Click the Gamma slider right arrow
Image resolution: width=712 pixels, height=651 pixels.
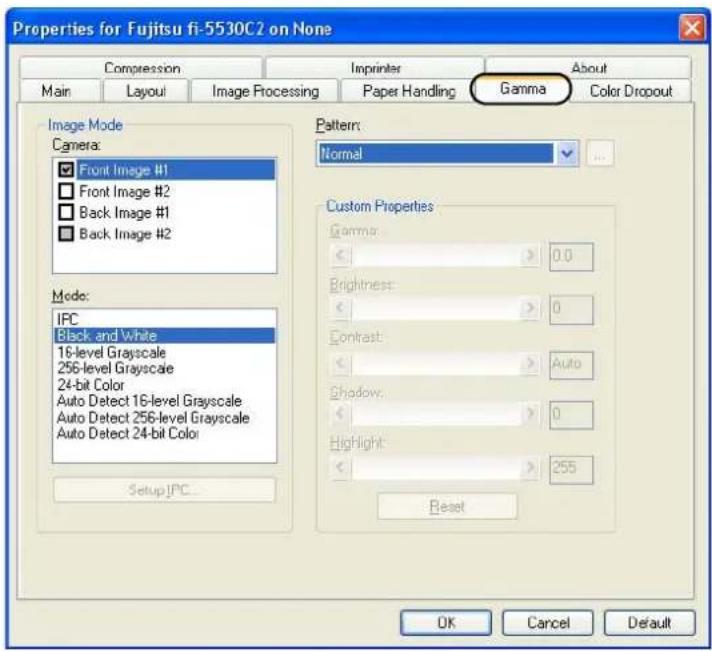529,256
